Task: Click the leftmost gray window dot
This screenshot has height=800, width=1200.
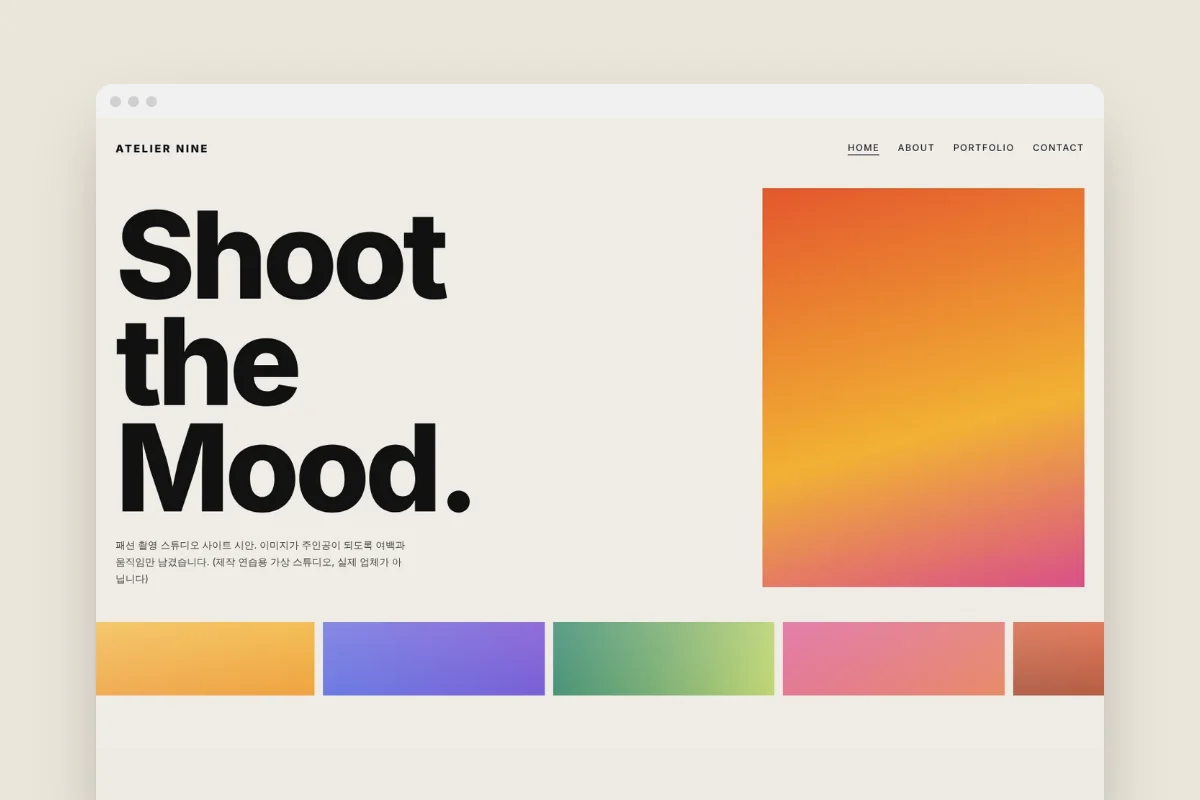Action: tap(115, 101)
